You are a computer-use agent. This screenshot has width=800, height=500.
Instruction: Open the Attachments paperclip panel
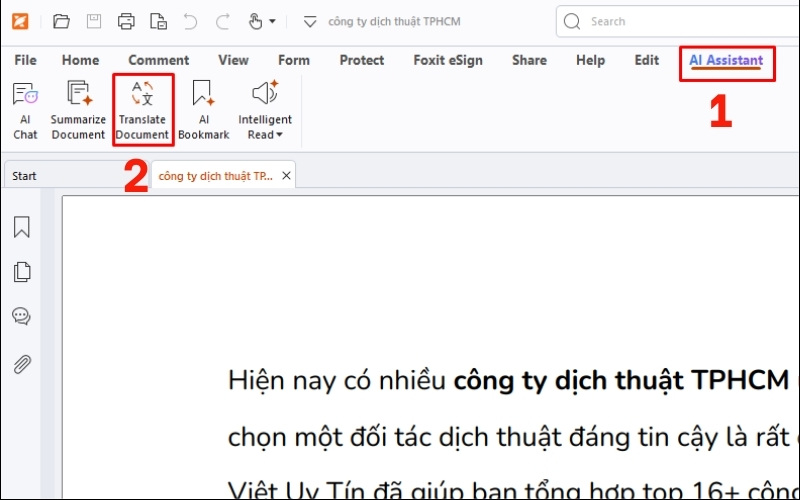21,364
